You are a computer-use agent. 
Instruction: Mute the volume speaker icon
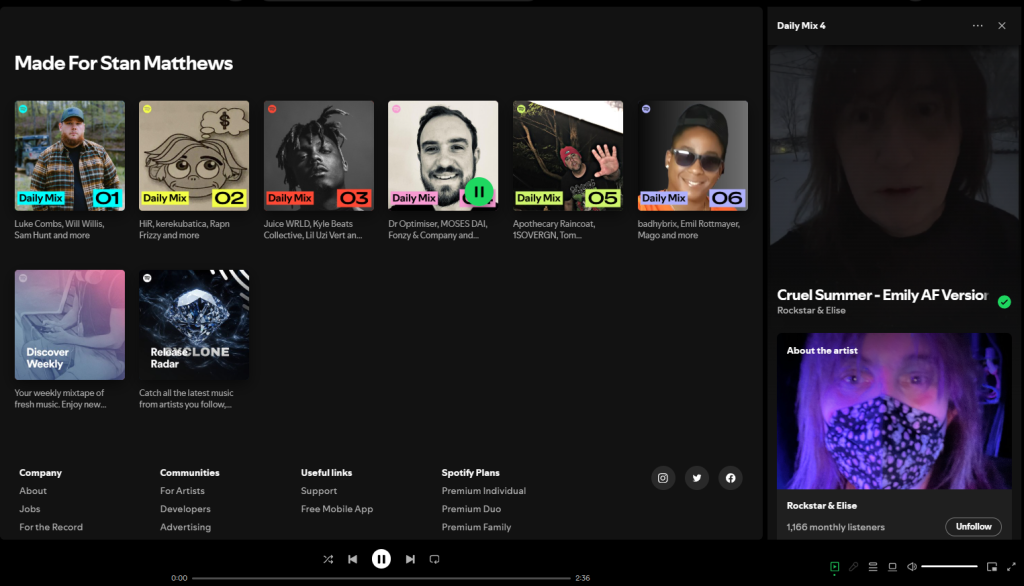pyautogui.click(x=912, y=566)
